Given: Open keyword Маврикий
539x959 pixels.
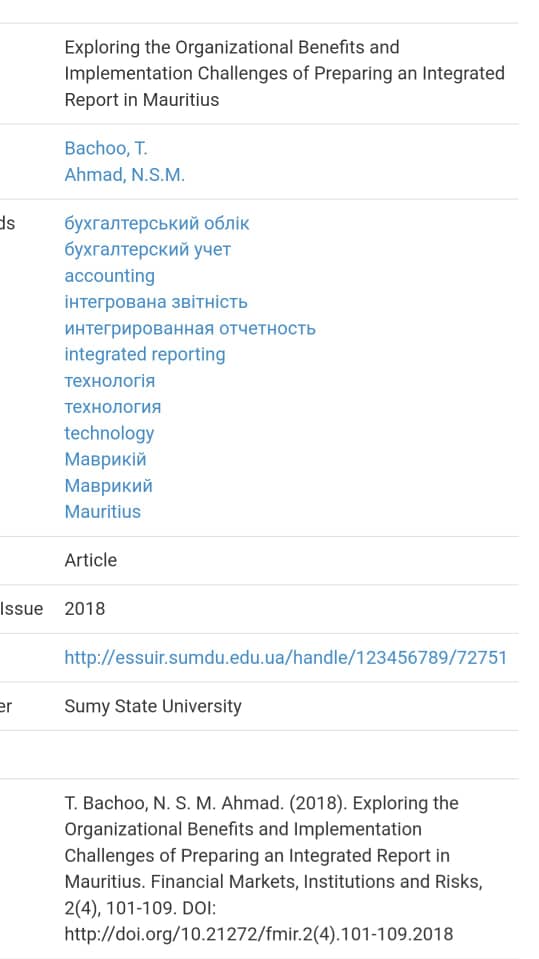Looking at the screenshot, I should pos(108,486).
